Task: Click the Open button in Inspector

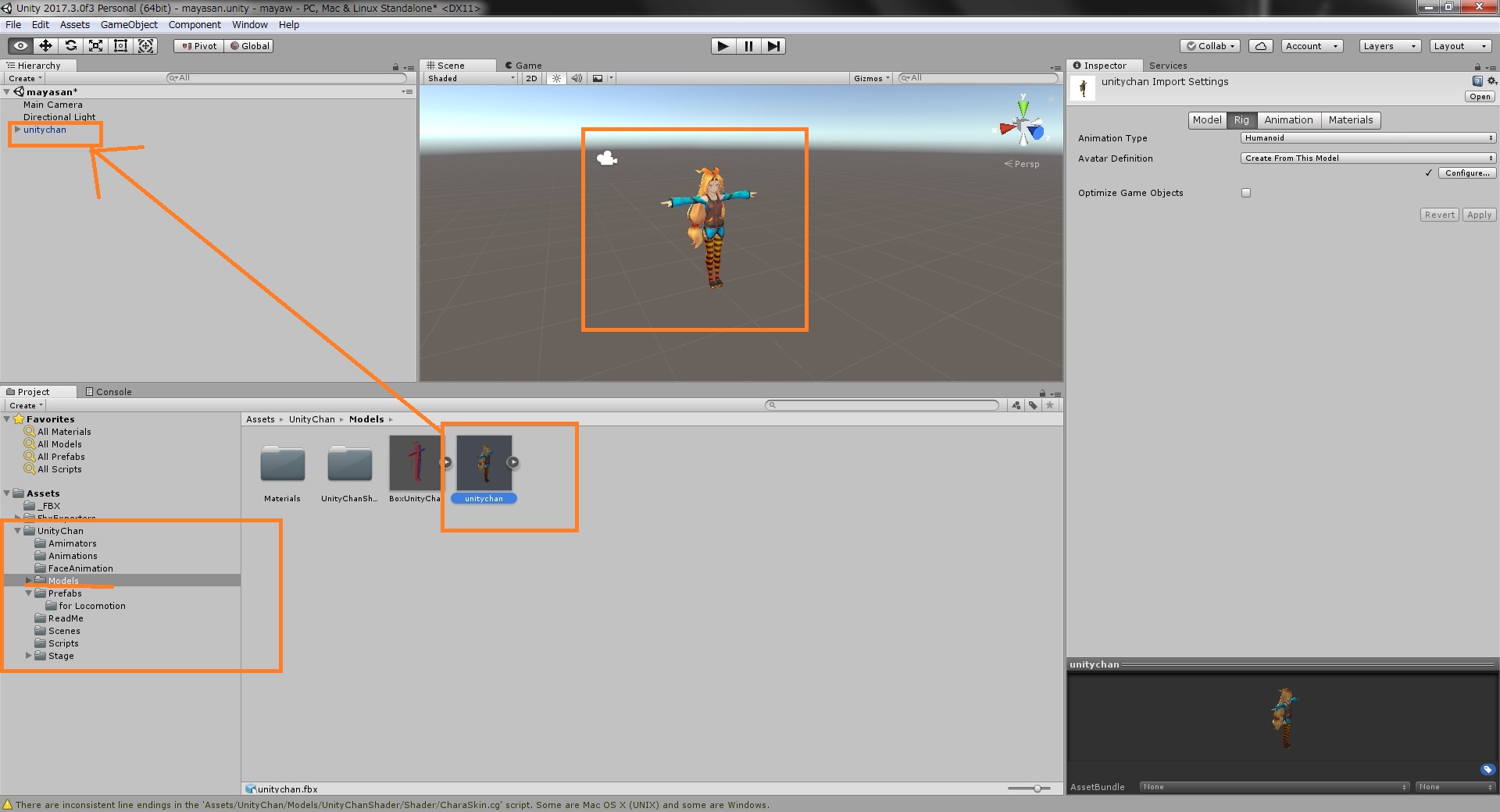Action: tap(1480, 97)
